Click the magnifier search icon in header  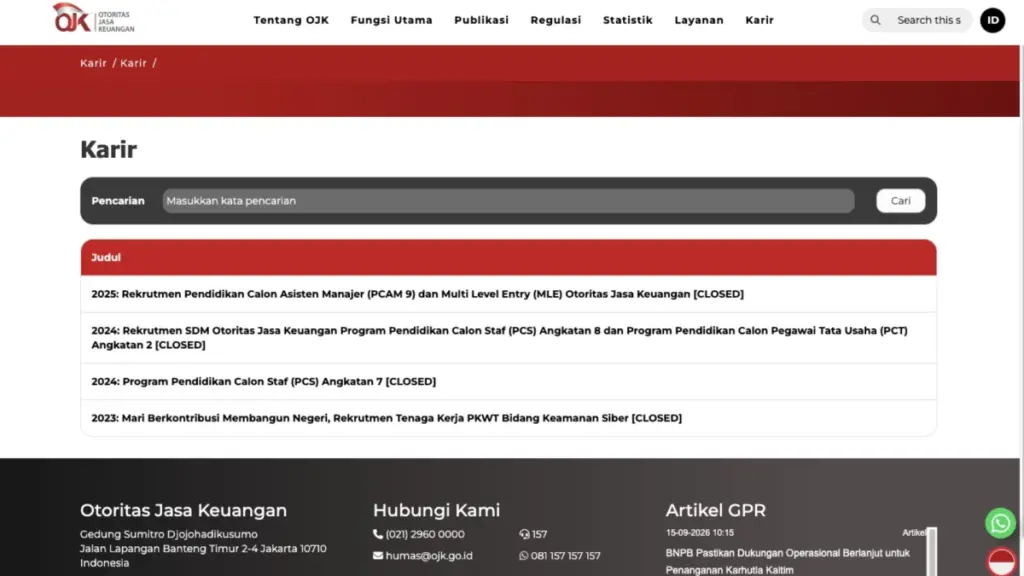pos(875,20)
